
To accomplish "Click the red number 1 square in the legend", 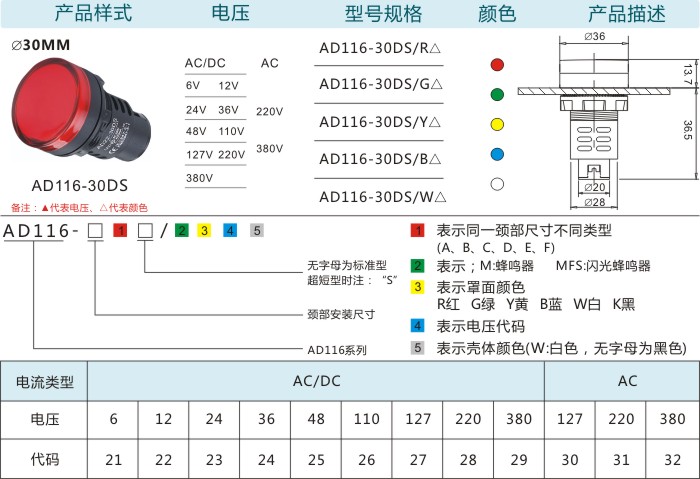I will point(418,231).
